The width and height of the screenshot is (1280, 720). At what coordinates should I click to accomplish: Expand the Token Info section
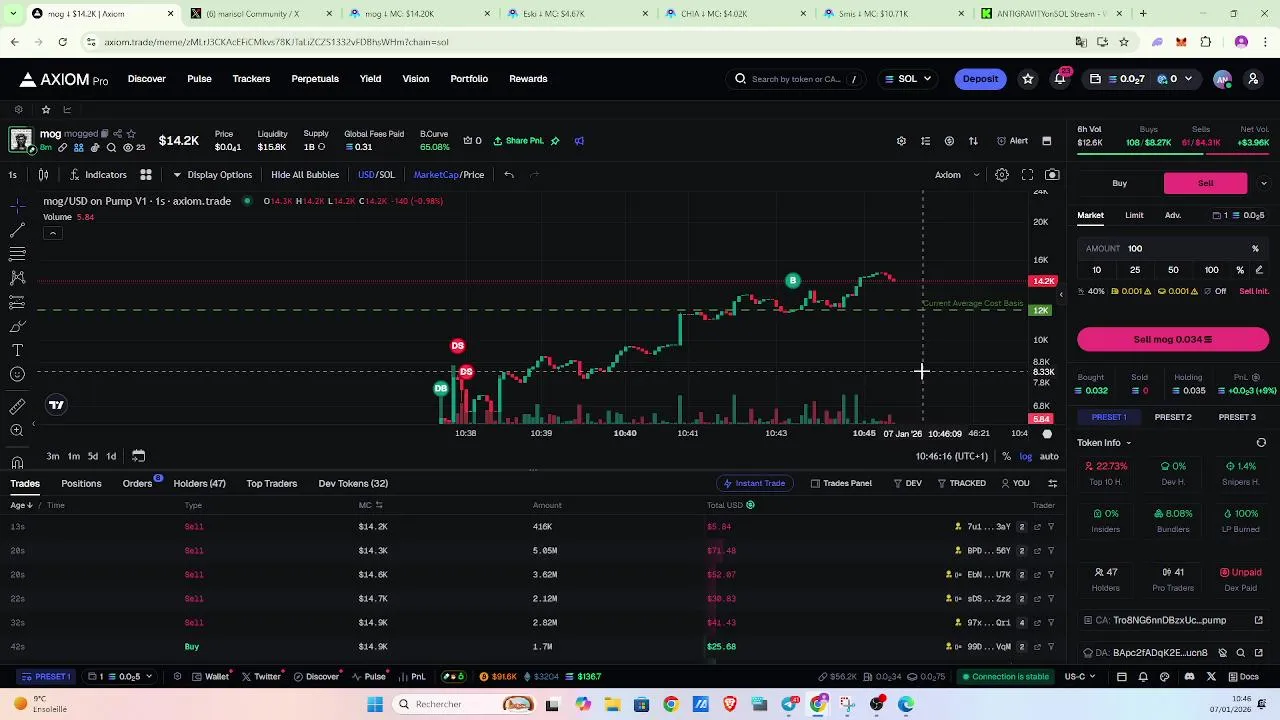[1104, 443]
